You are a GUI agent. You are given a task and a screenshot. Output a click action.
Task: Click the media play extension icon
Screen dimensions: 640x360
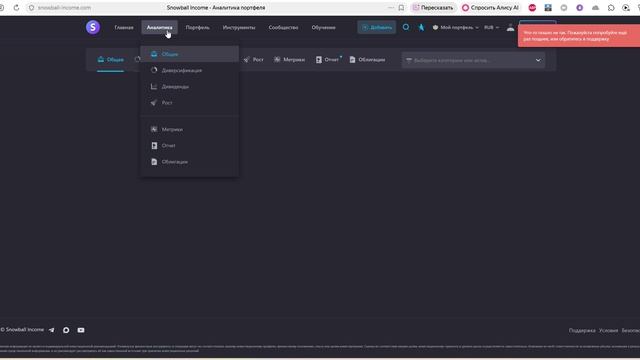click(626, 7)
